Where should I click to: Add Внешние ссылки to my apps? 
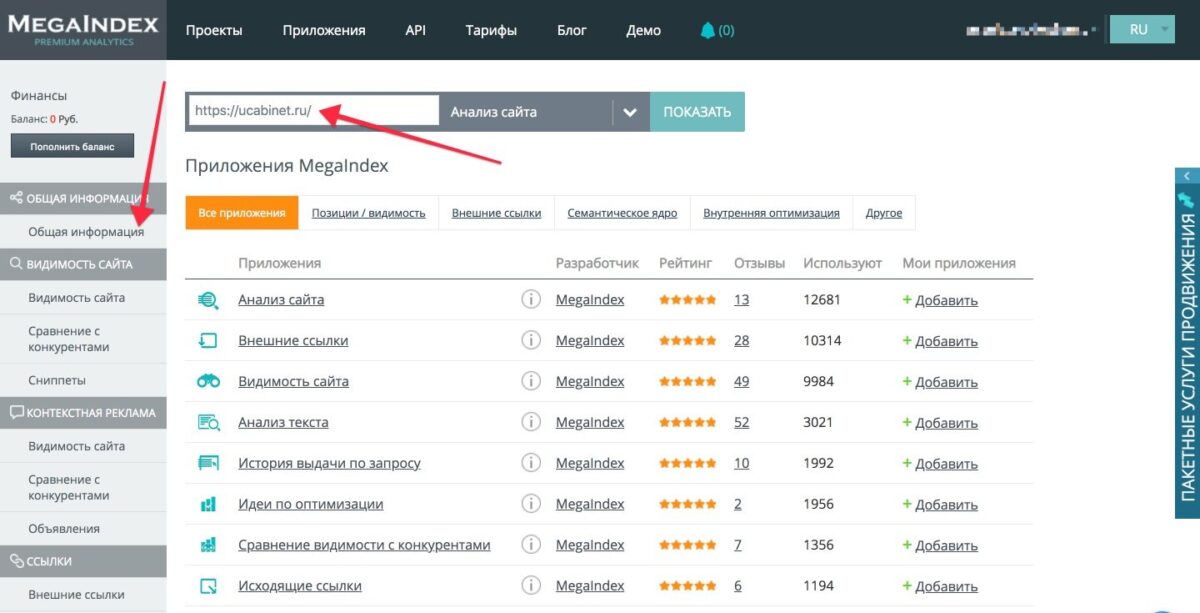pyautogui.click(x=940, y=341)
